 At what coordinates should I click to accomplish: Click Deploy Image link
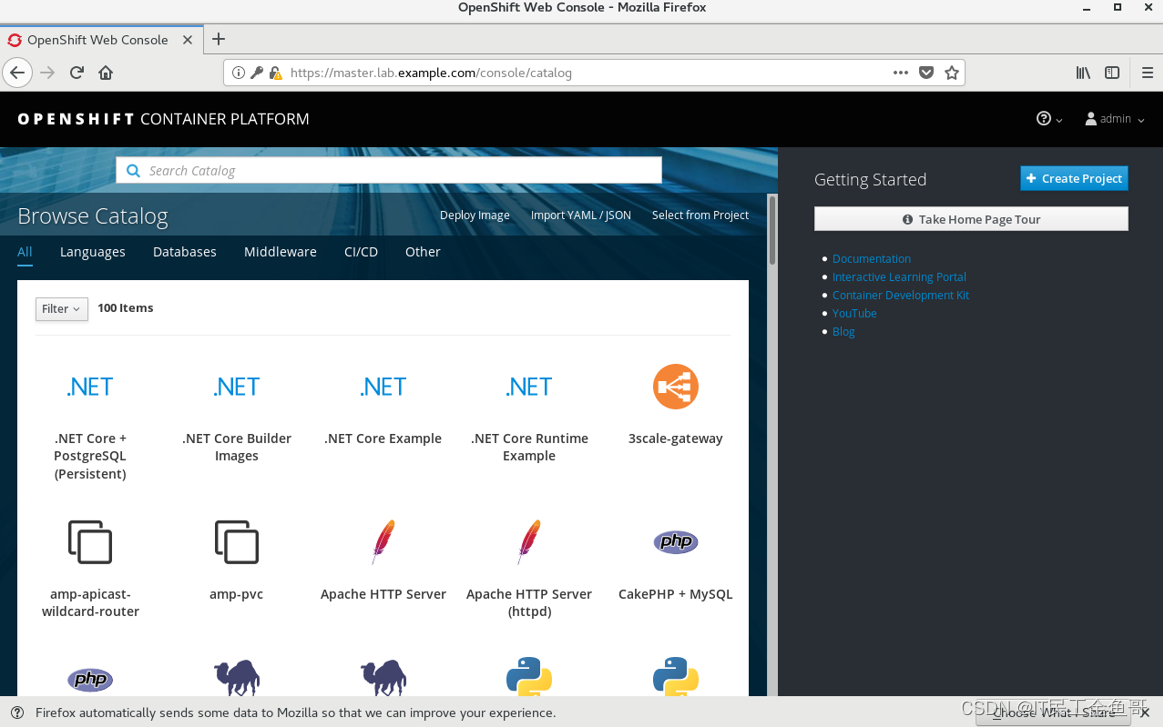coord(475,215)
